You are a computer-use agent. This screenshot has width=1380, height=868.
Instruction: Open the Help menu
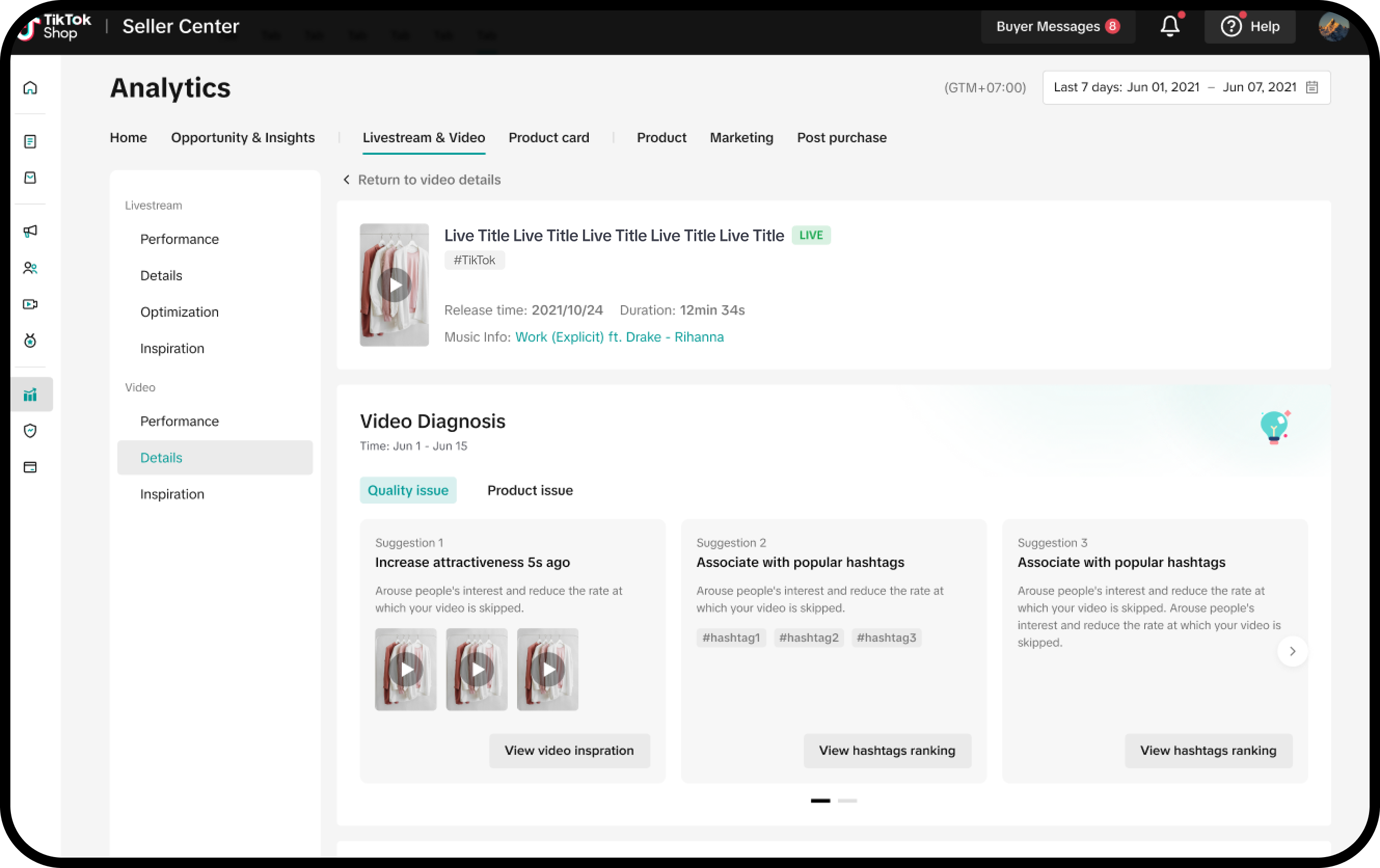1250,26
